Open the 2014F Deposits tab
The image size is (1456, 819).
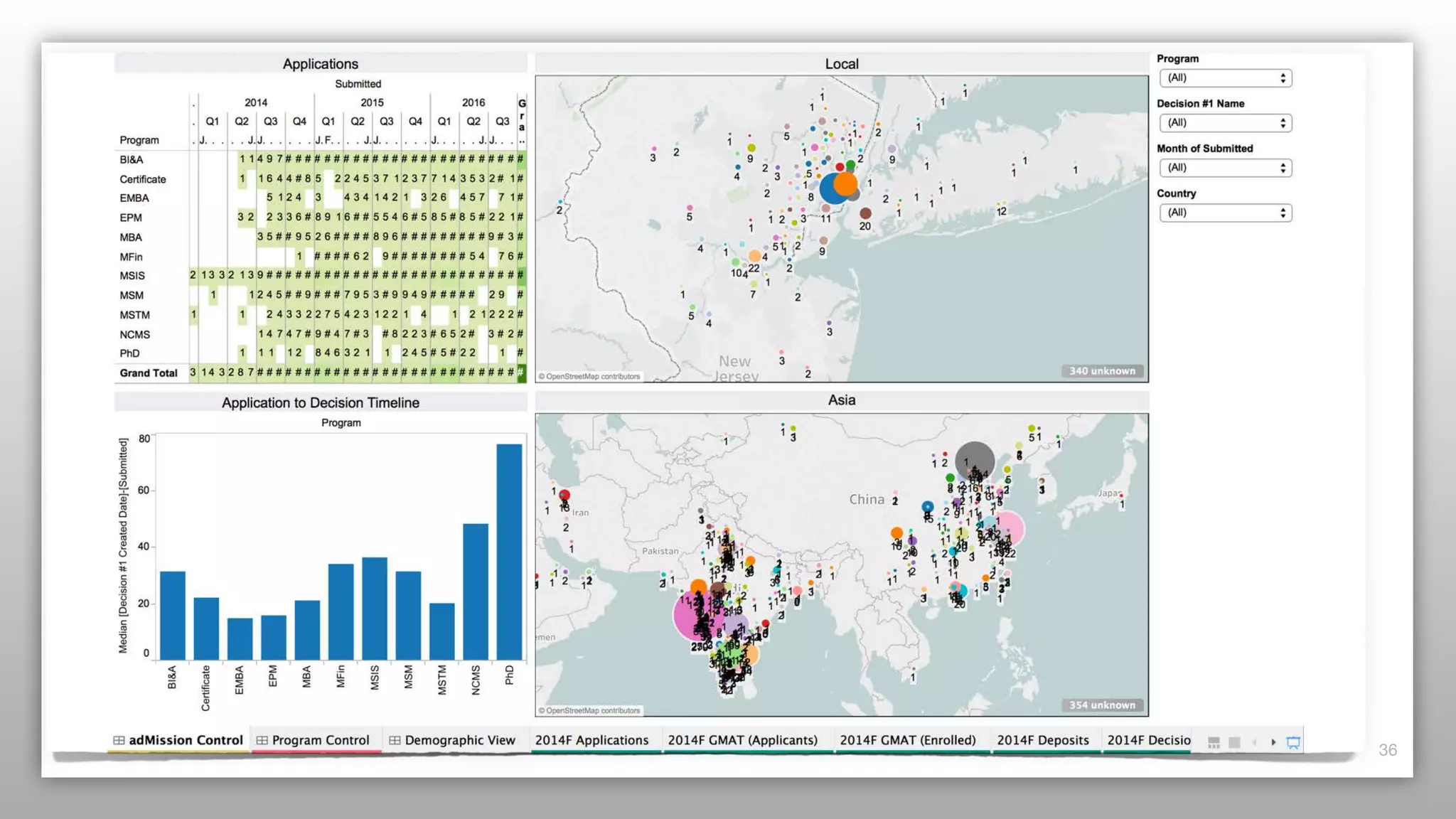coord(1042,740)
